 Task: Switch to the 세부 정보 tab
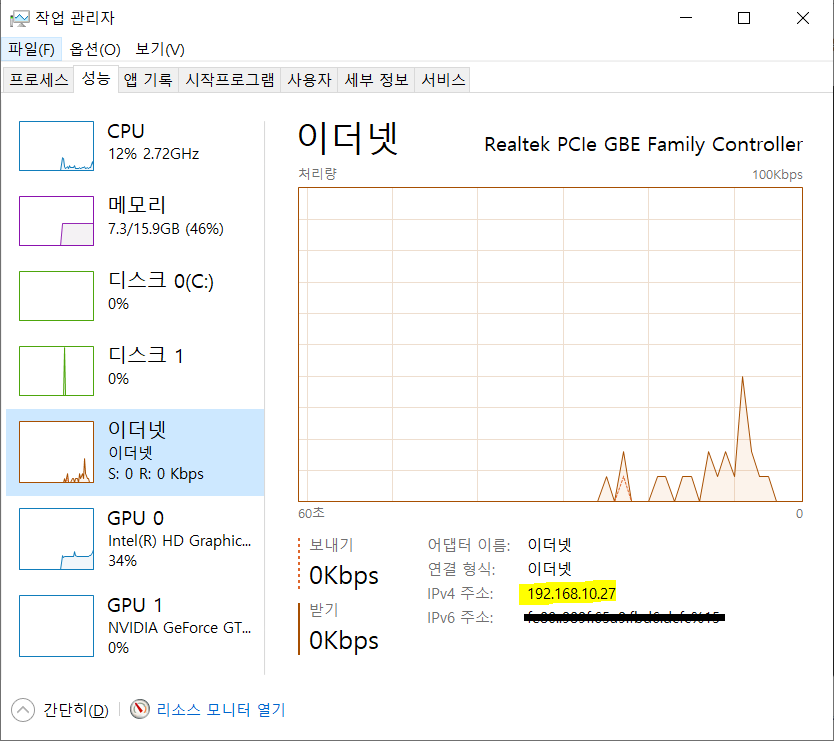pyautogui.click(x=376, y=80)
